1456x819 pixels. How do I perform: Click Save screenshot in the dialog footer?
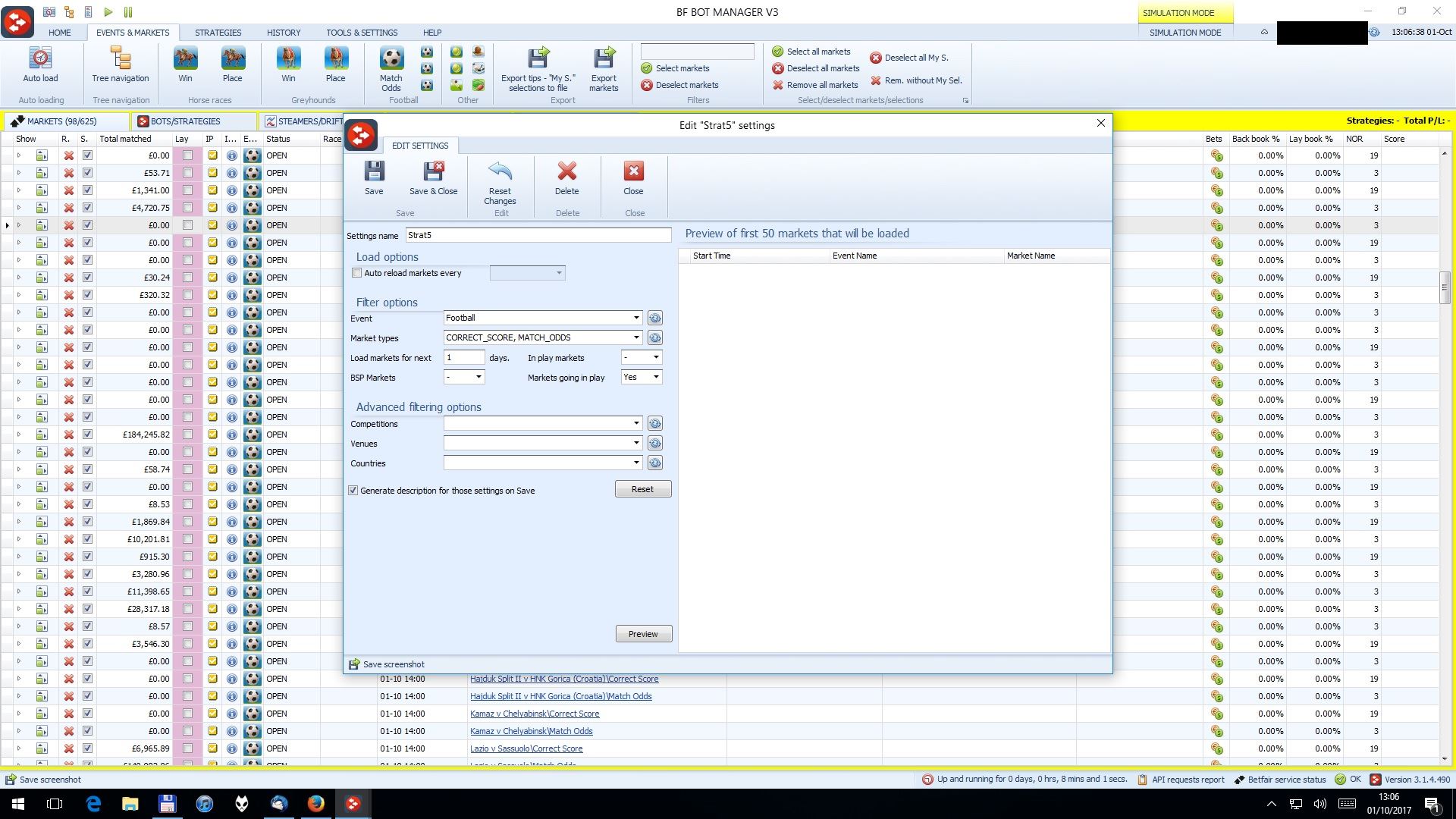coord(386,664)
